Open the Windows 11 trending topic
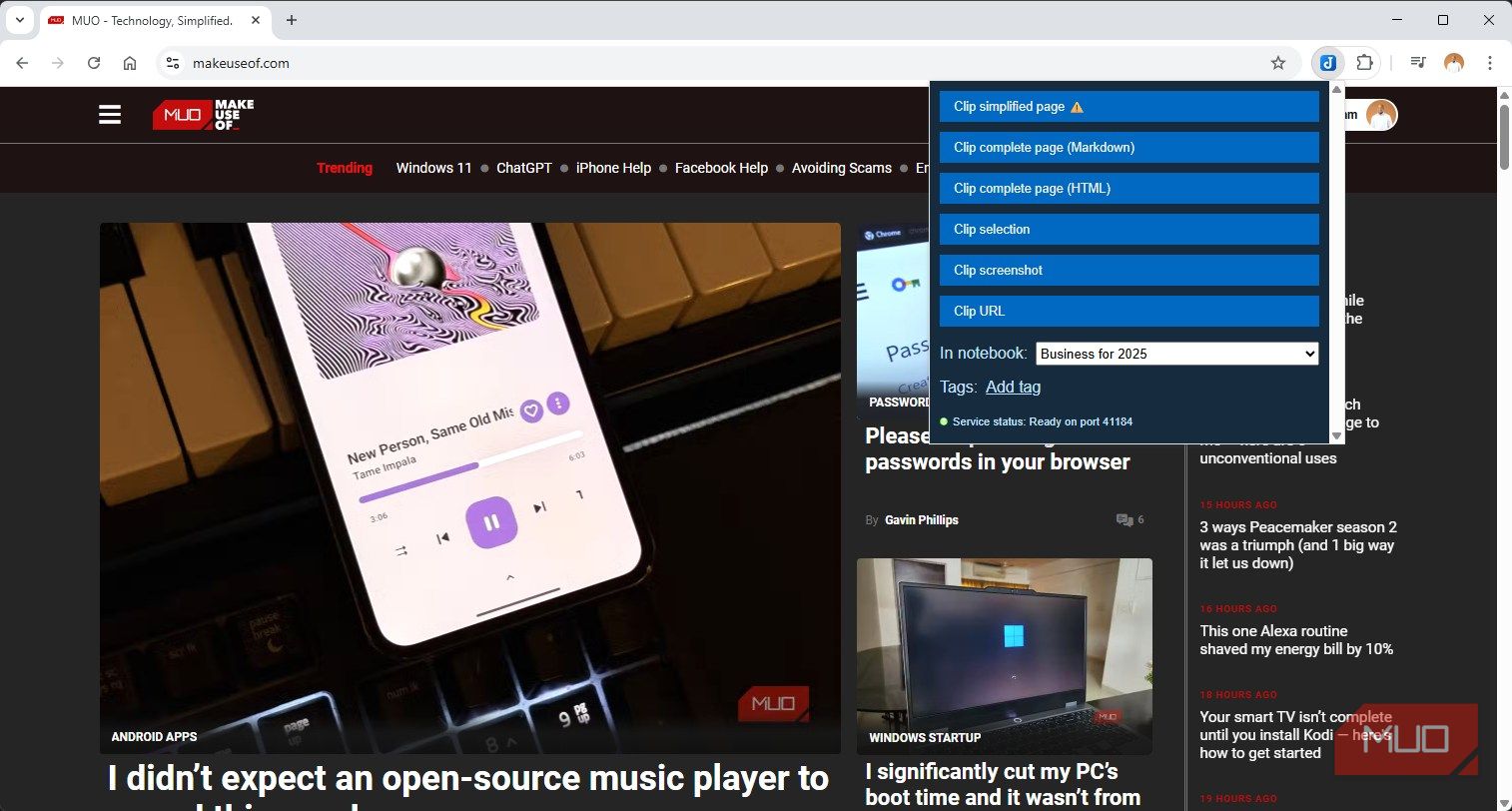 click(433, 168)
